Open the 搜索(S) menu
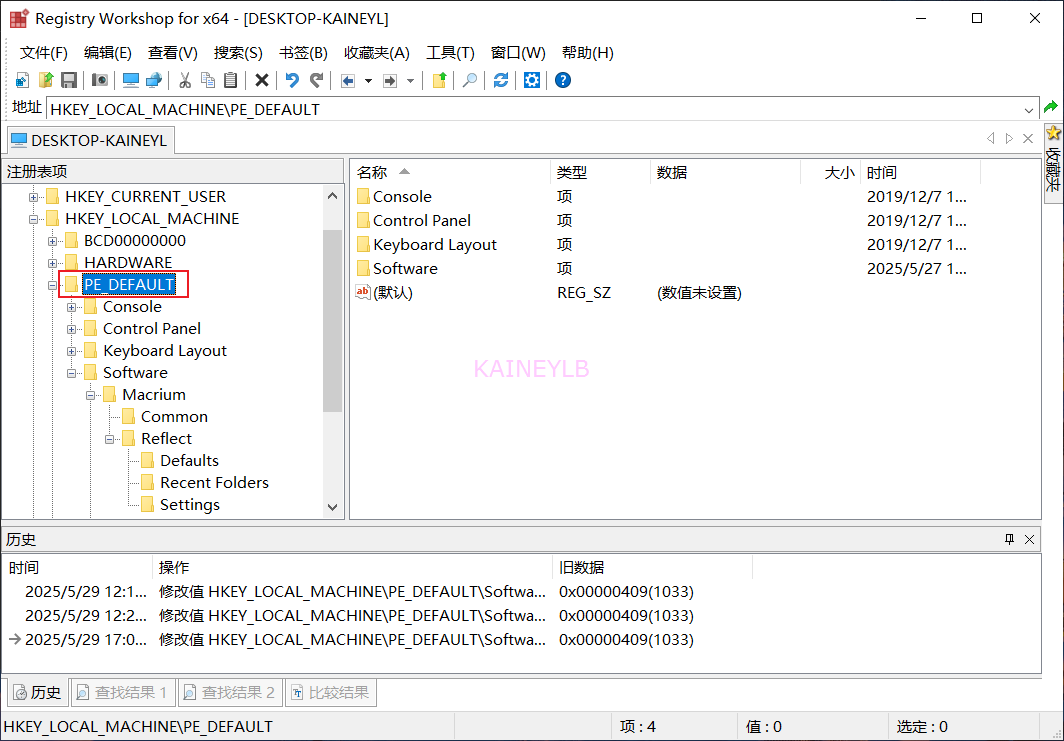The width and height of the screenshot is (1064, 741). pos(238,53)
